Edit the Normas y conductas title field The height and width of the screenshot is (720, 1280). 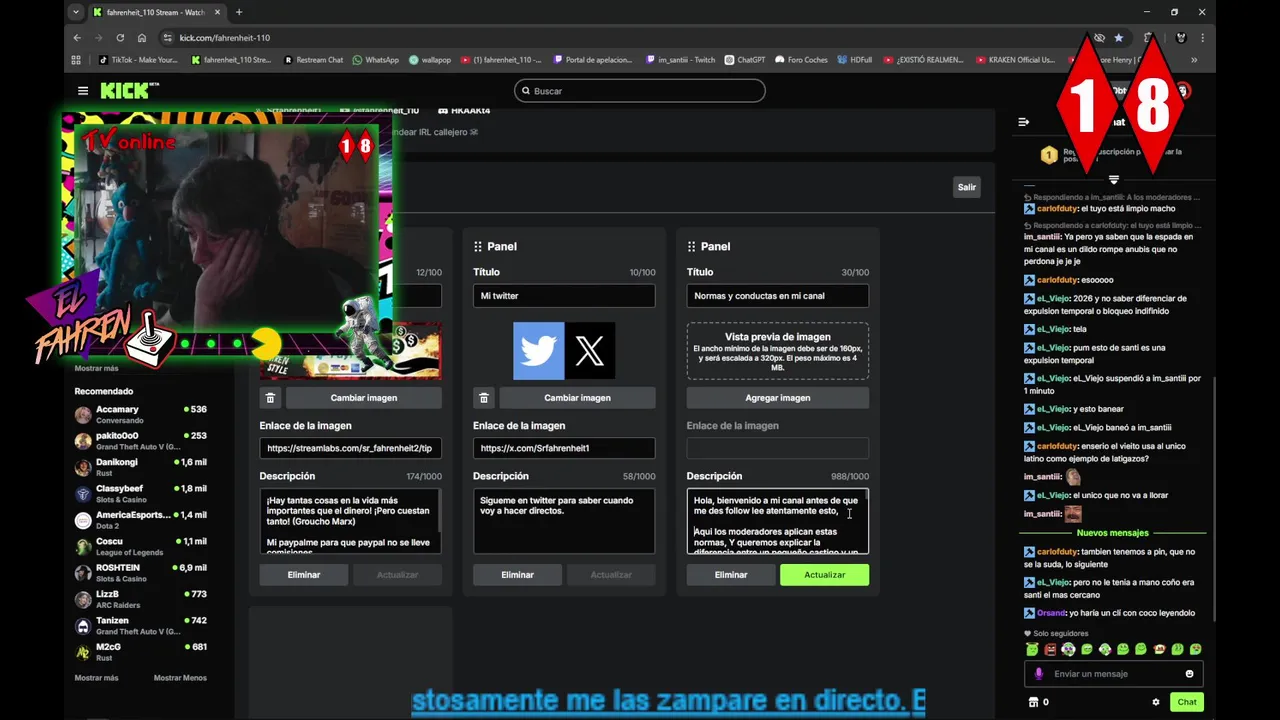pos(778,296)
